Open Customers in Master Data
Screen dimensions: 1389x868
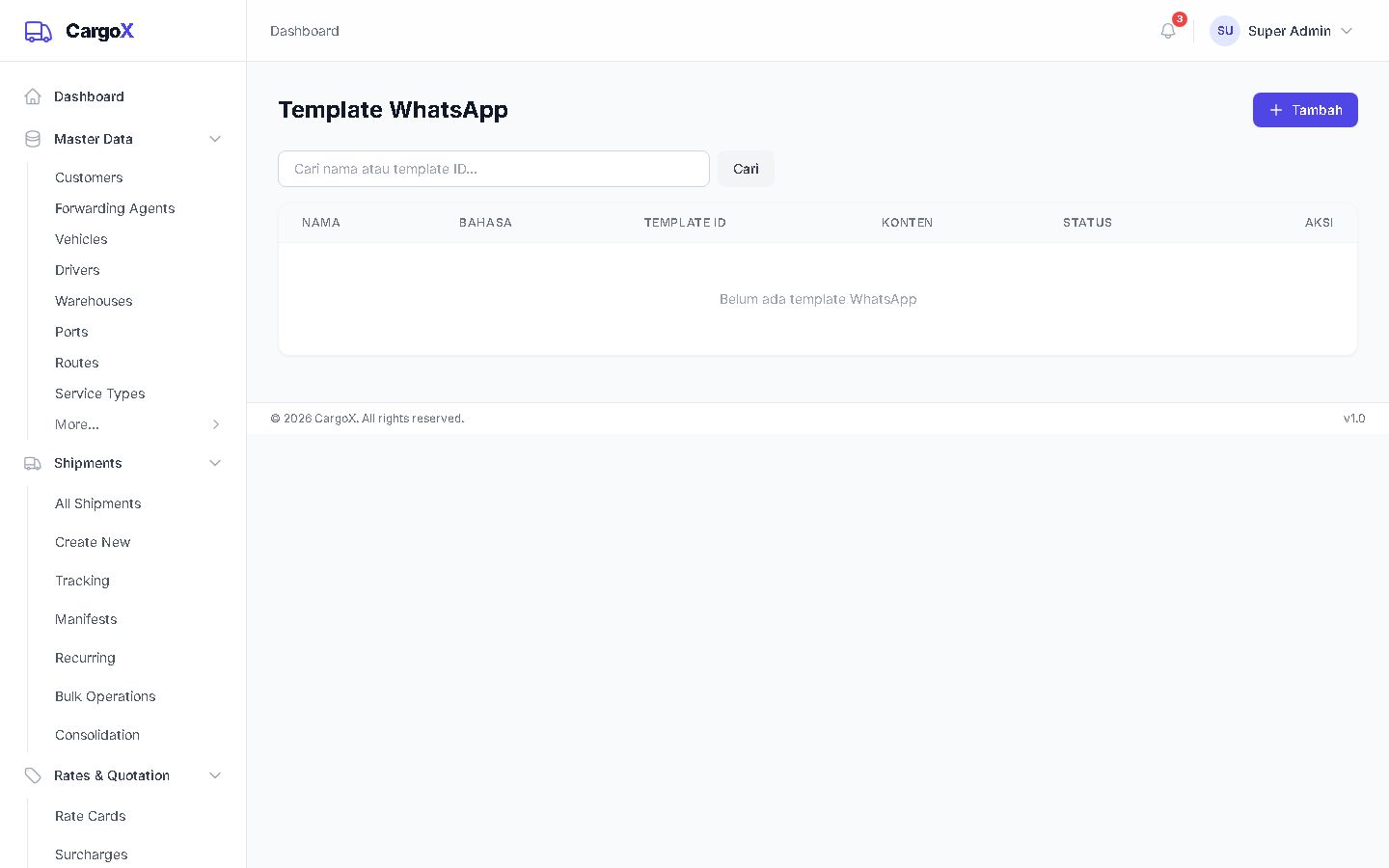pyautogui.click(x=89, y=177)
